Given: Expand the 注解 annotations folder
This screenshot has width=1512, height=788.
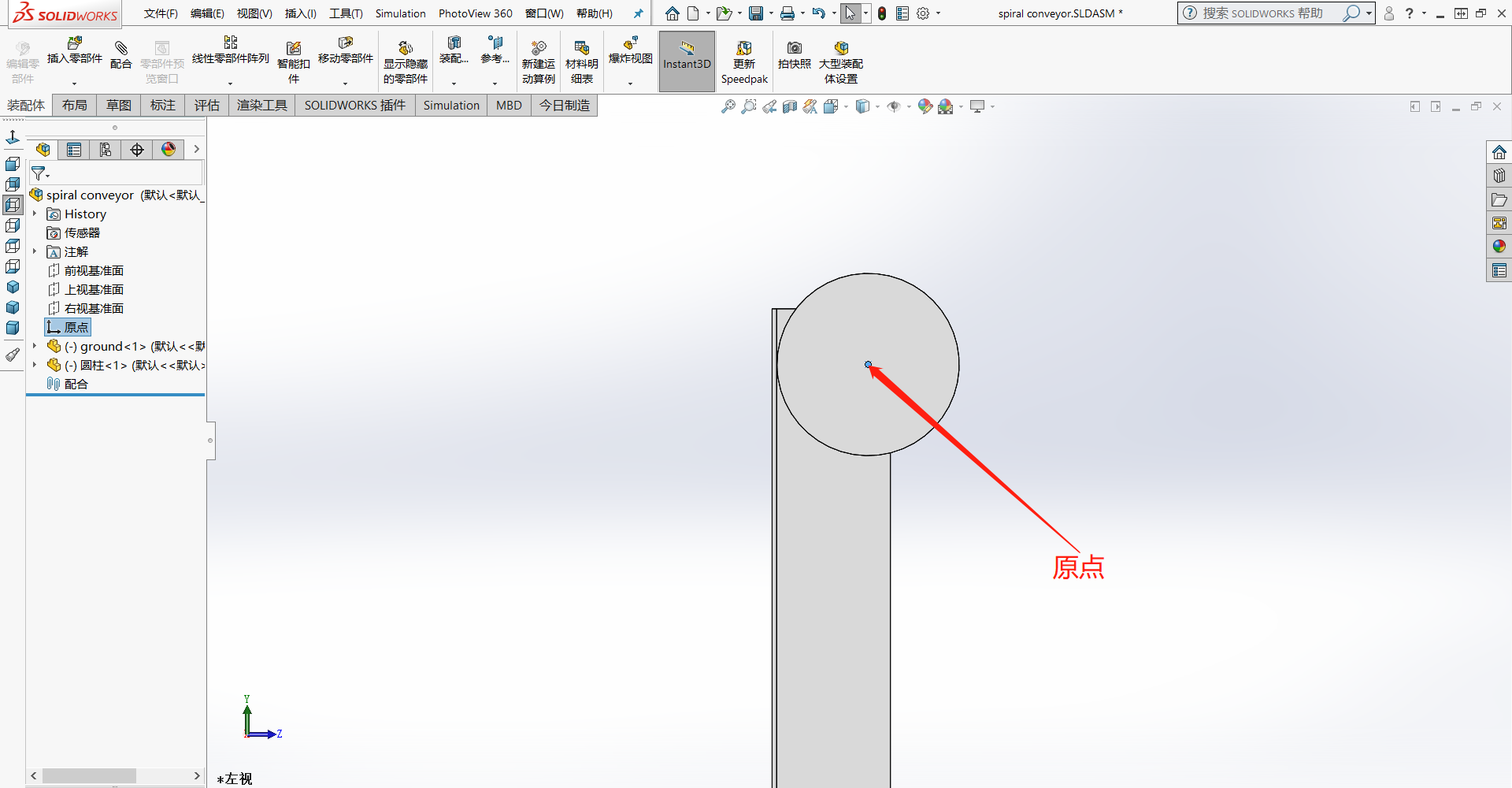Looking at the screenshot, I should (35, 251).
